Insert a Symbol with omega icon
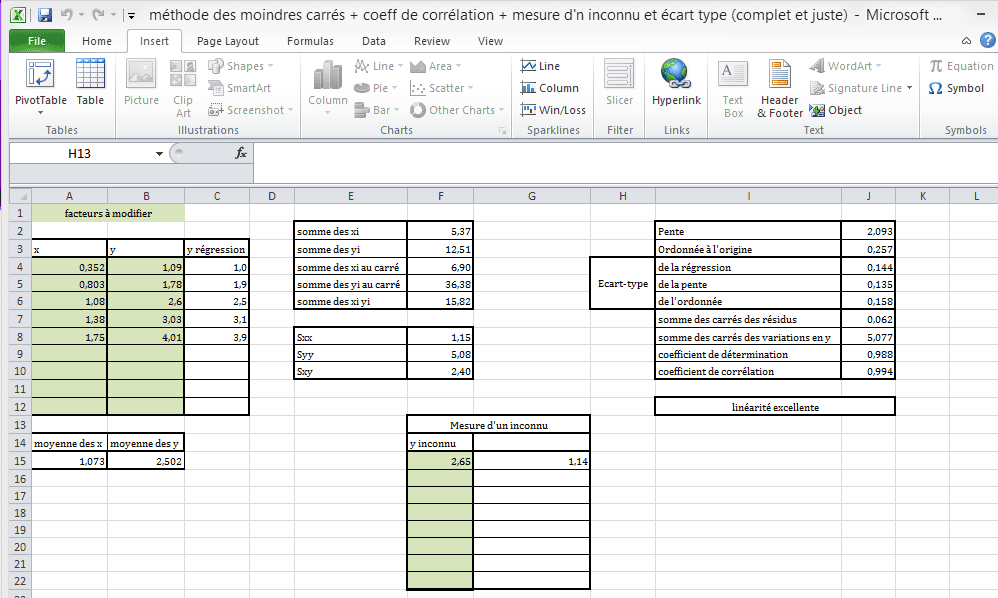This screenshot has height=598, width=998. click(x=957, y=88)
